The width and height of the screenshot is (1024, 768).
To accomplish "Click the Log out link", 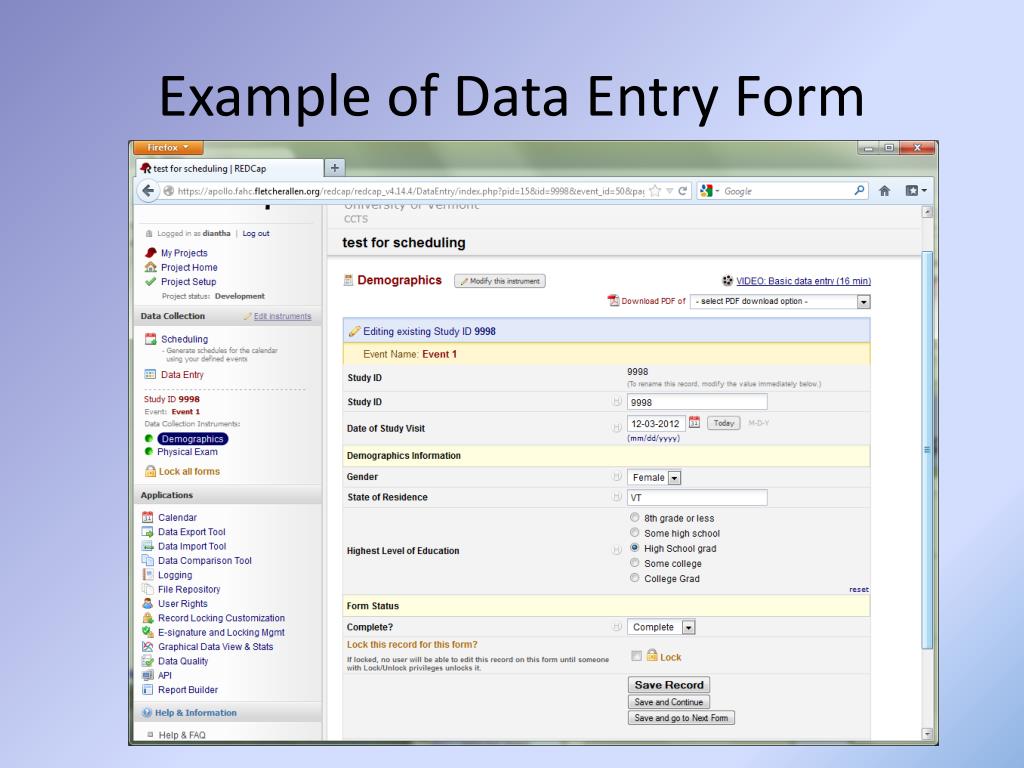I will (256, 233).
